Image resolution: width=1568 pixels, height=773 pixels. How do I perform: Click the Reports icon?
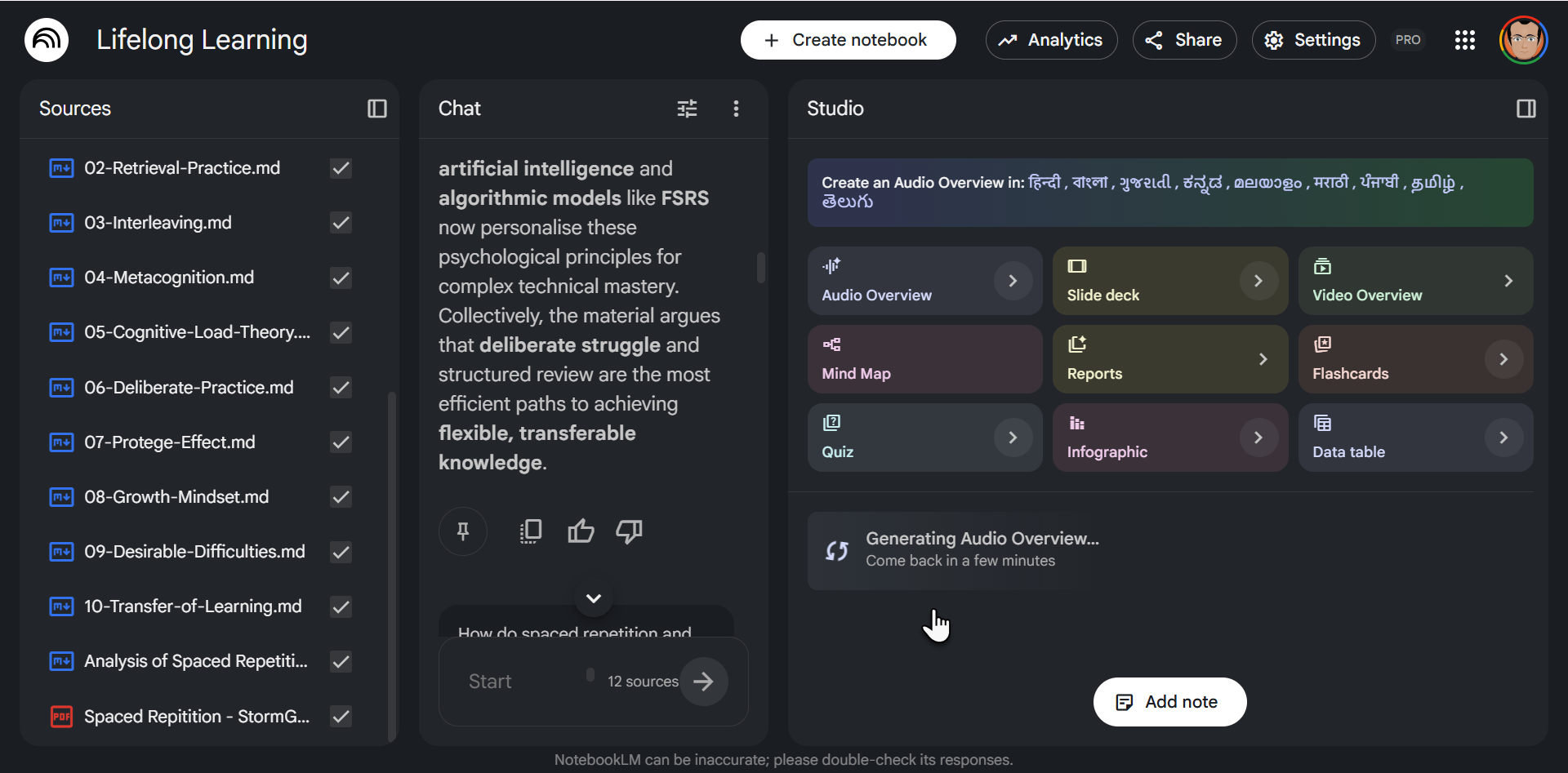point(1077,344)
